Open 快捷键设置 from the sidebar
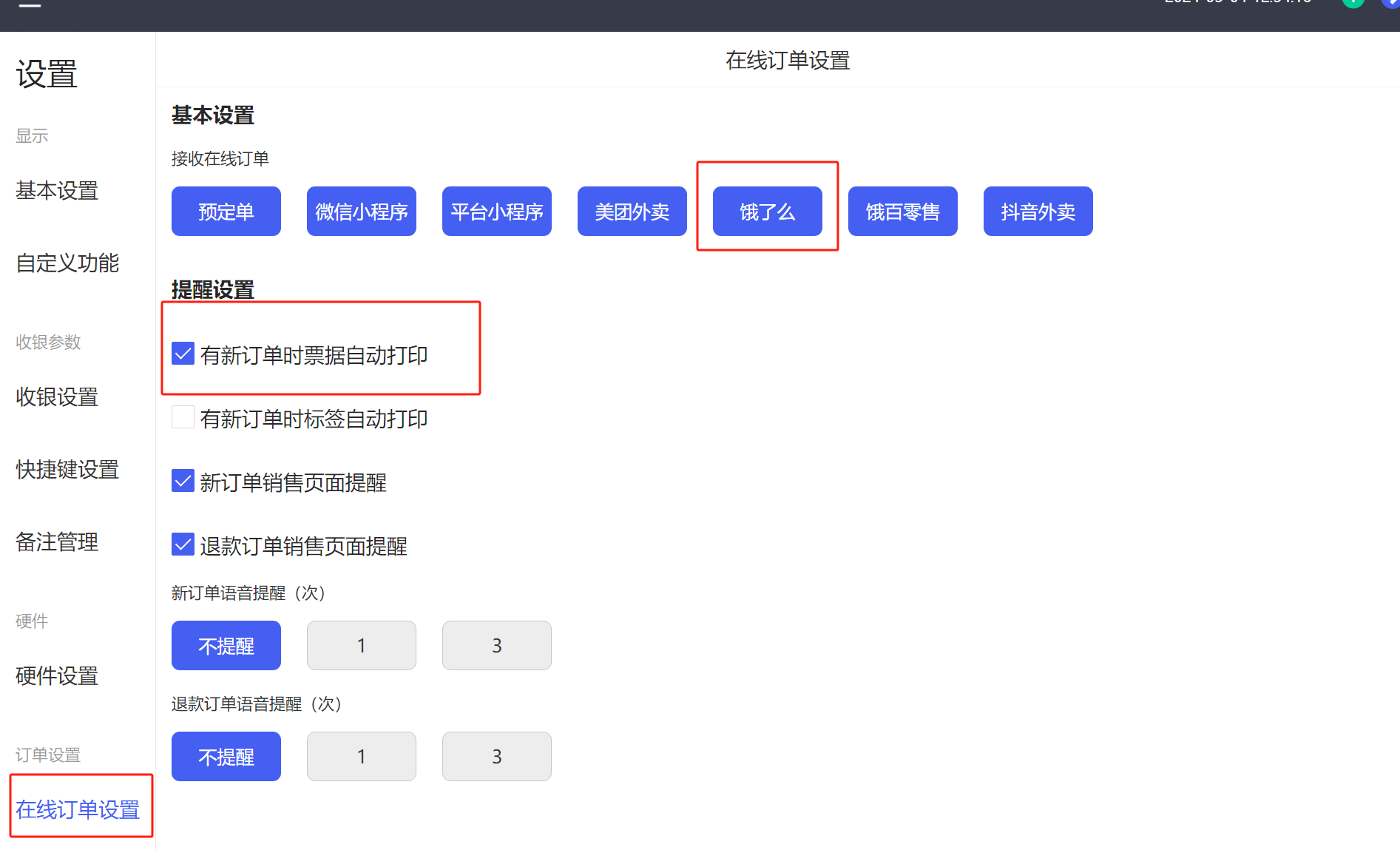1400x850 pixels. 67,470
